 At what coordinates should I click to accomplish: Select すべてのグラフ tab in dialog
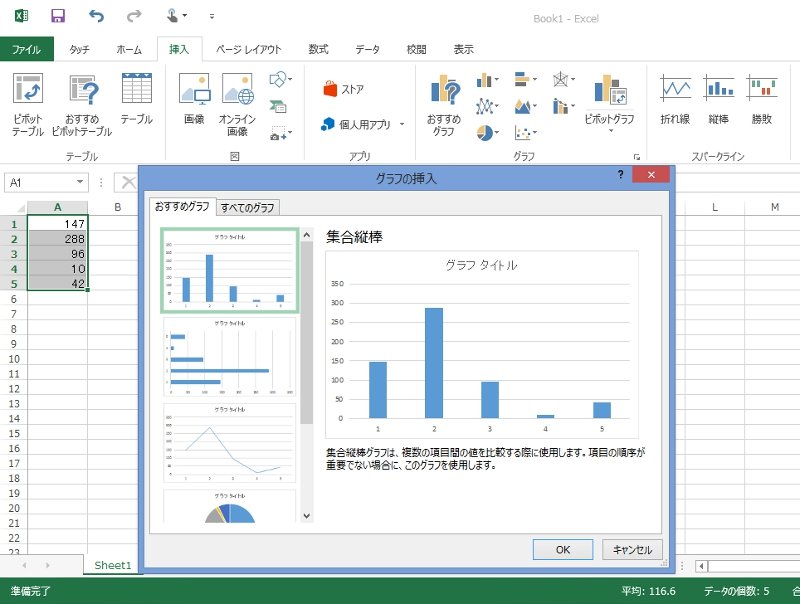247,208
